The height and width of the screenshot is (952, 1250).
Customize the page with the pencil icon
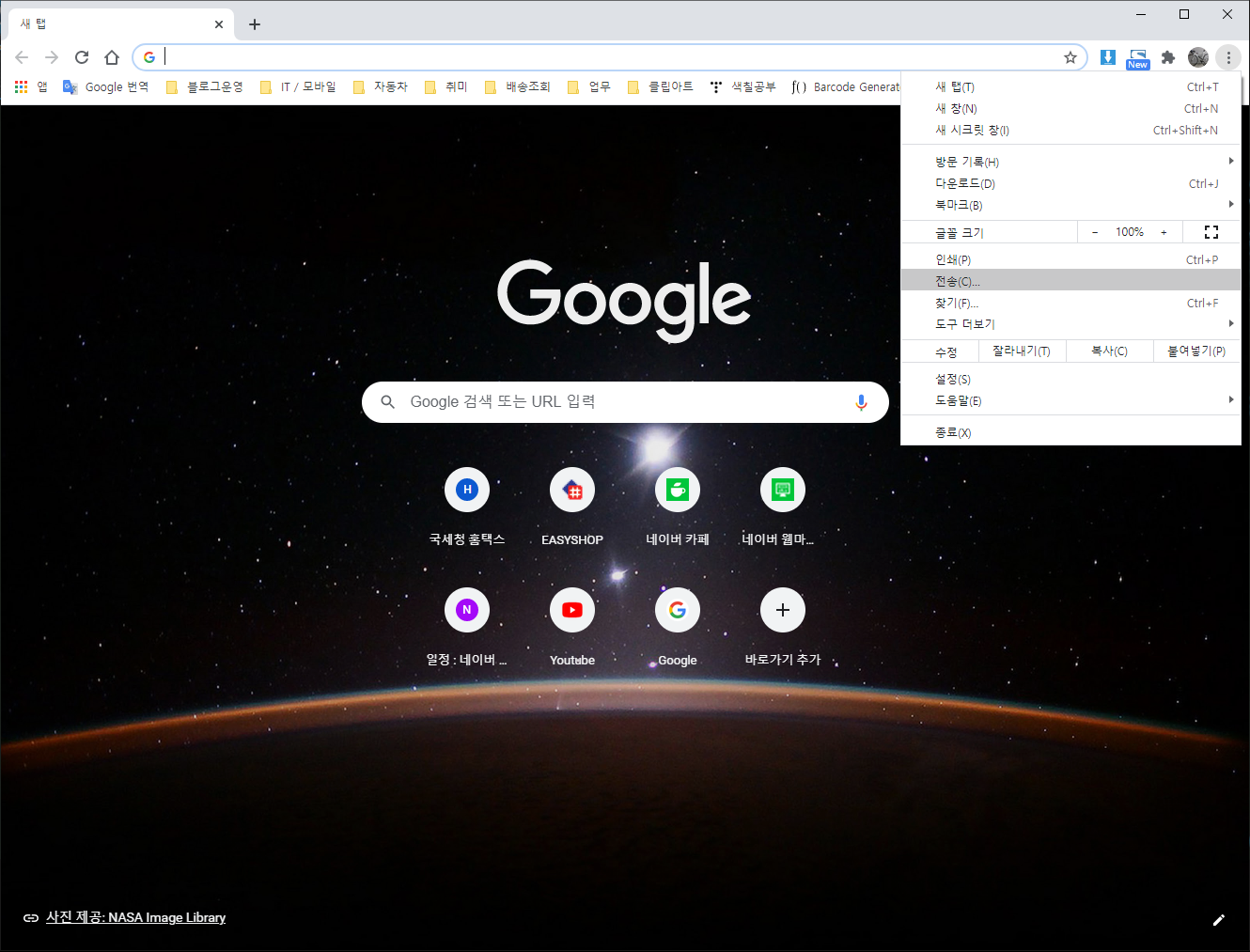1219,920
